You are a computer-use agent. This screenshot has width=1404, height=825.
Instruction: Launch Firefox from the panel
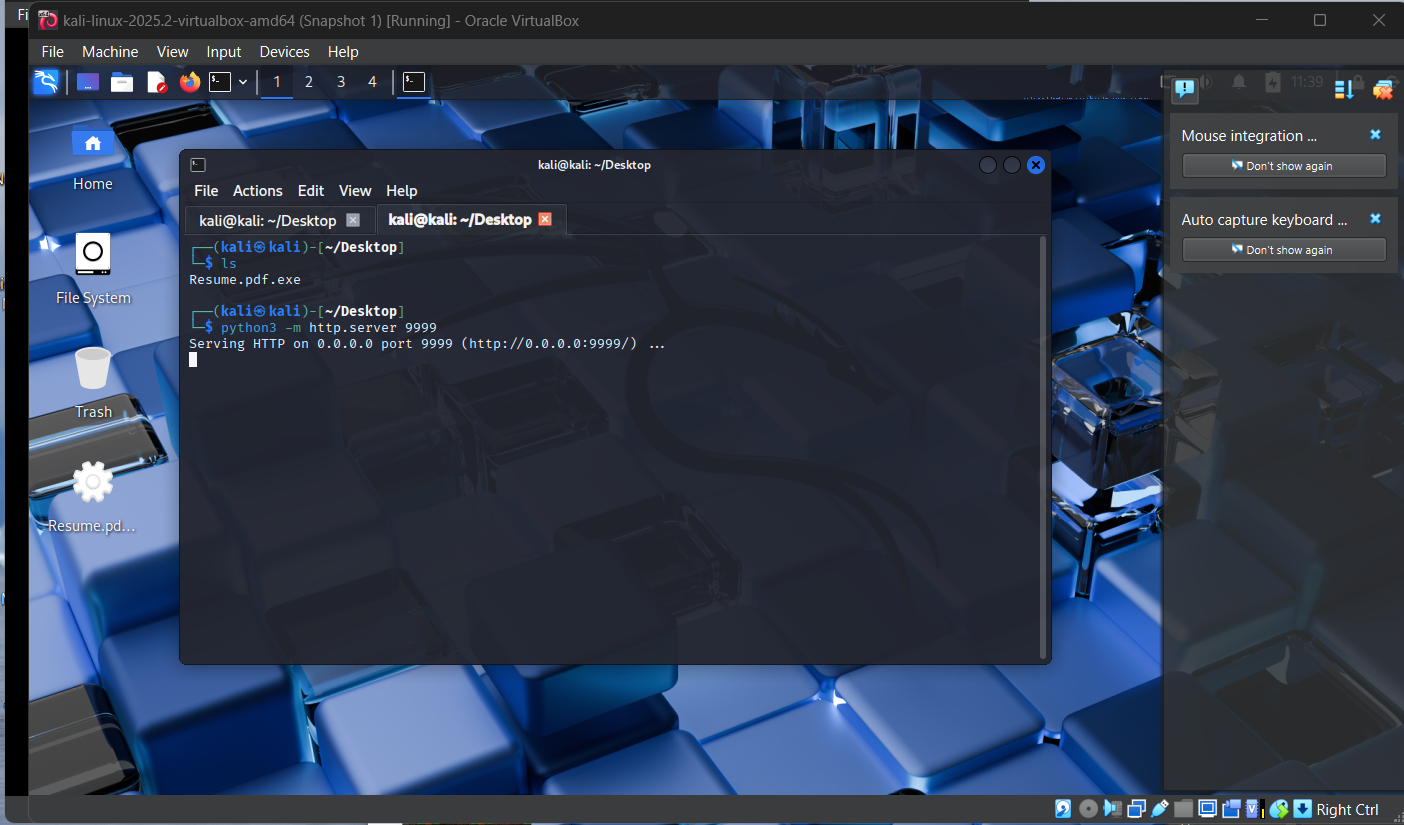(189, 81)
